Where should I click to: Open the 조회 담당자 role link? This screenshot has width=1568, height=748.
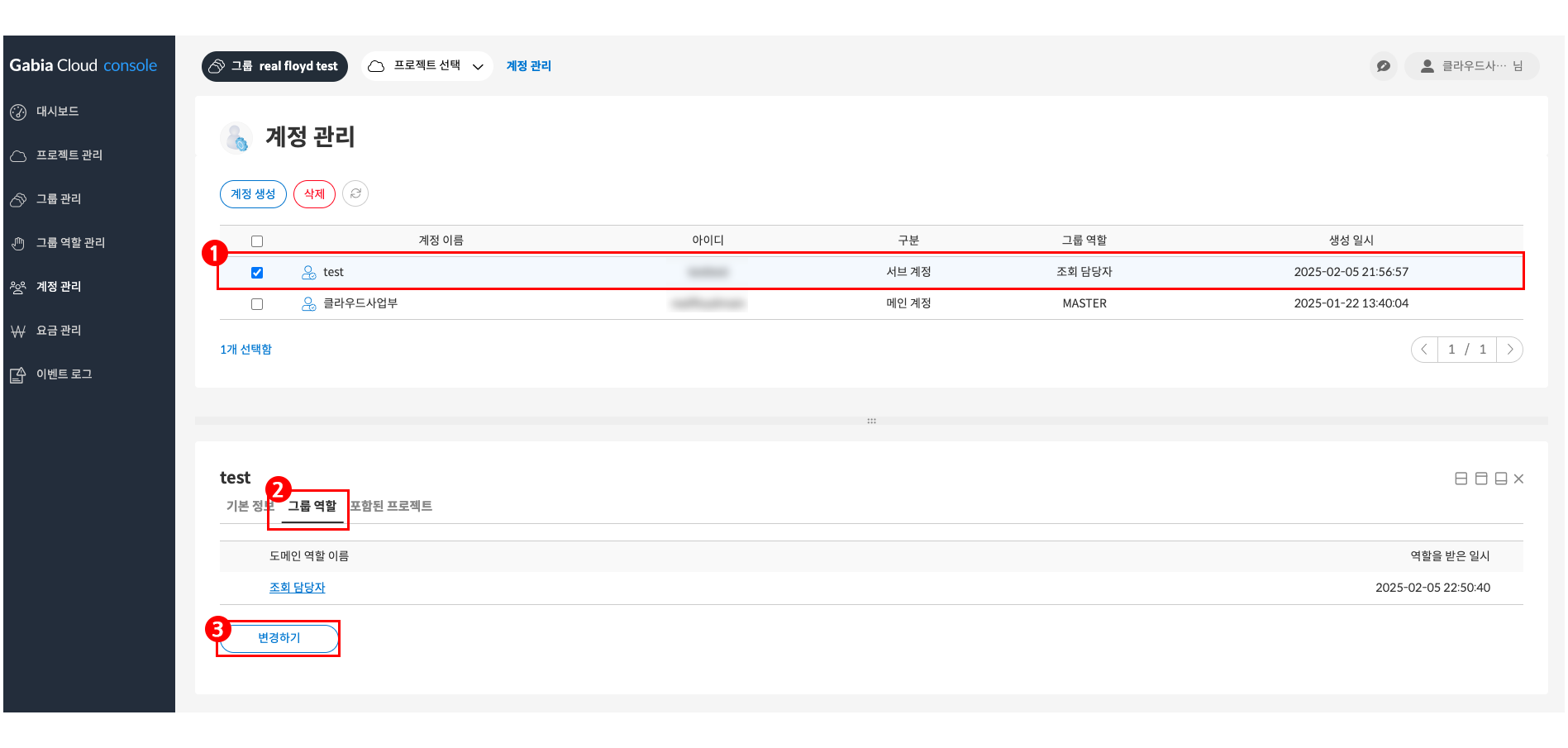click(x=298, y=588)
